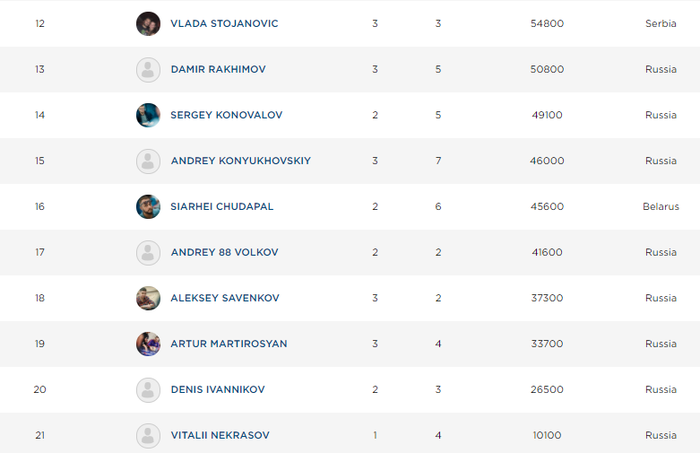Screen dimensions: 700x453
Task: Click Siarhei Chudapal's profile avatar
Action: (x=148, y=207)
